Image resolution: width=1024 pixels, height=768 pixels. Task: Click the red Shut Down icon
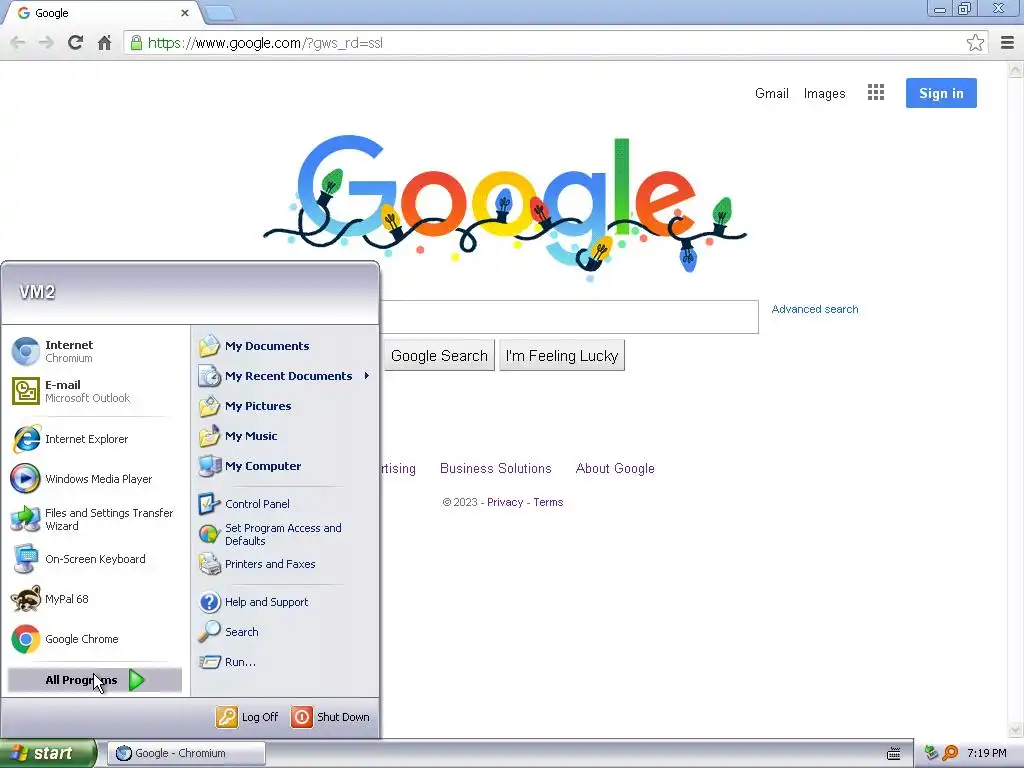click(302, 716)
